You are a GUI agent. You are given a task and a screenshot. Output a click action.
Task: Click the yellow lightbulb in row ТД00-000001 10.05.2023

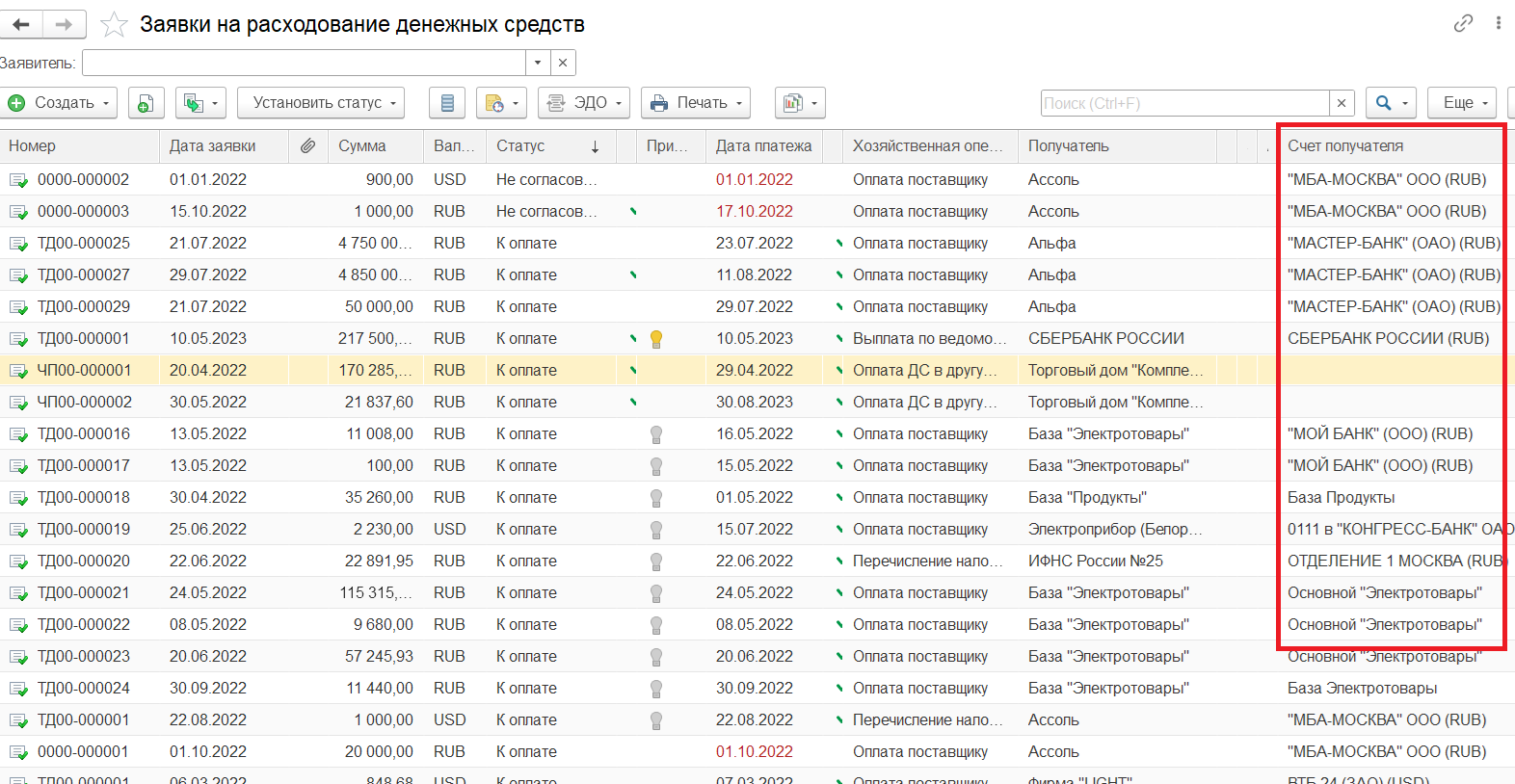(x=656, y=339)
